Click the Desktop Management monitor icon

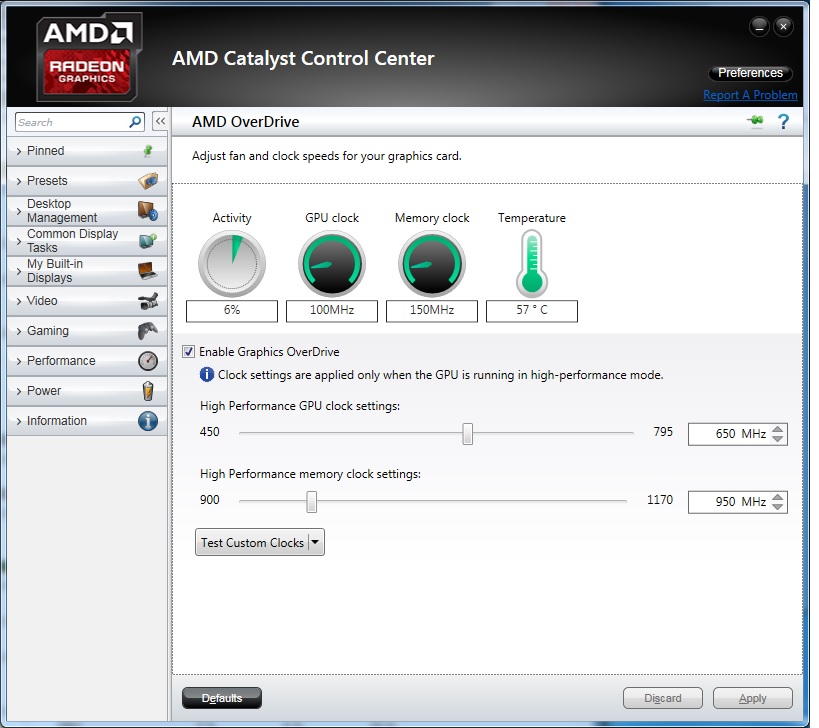tap(148, 211)
